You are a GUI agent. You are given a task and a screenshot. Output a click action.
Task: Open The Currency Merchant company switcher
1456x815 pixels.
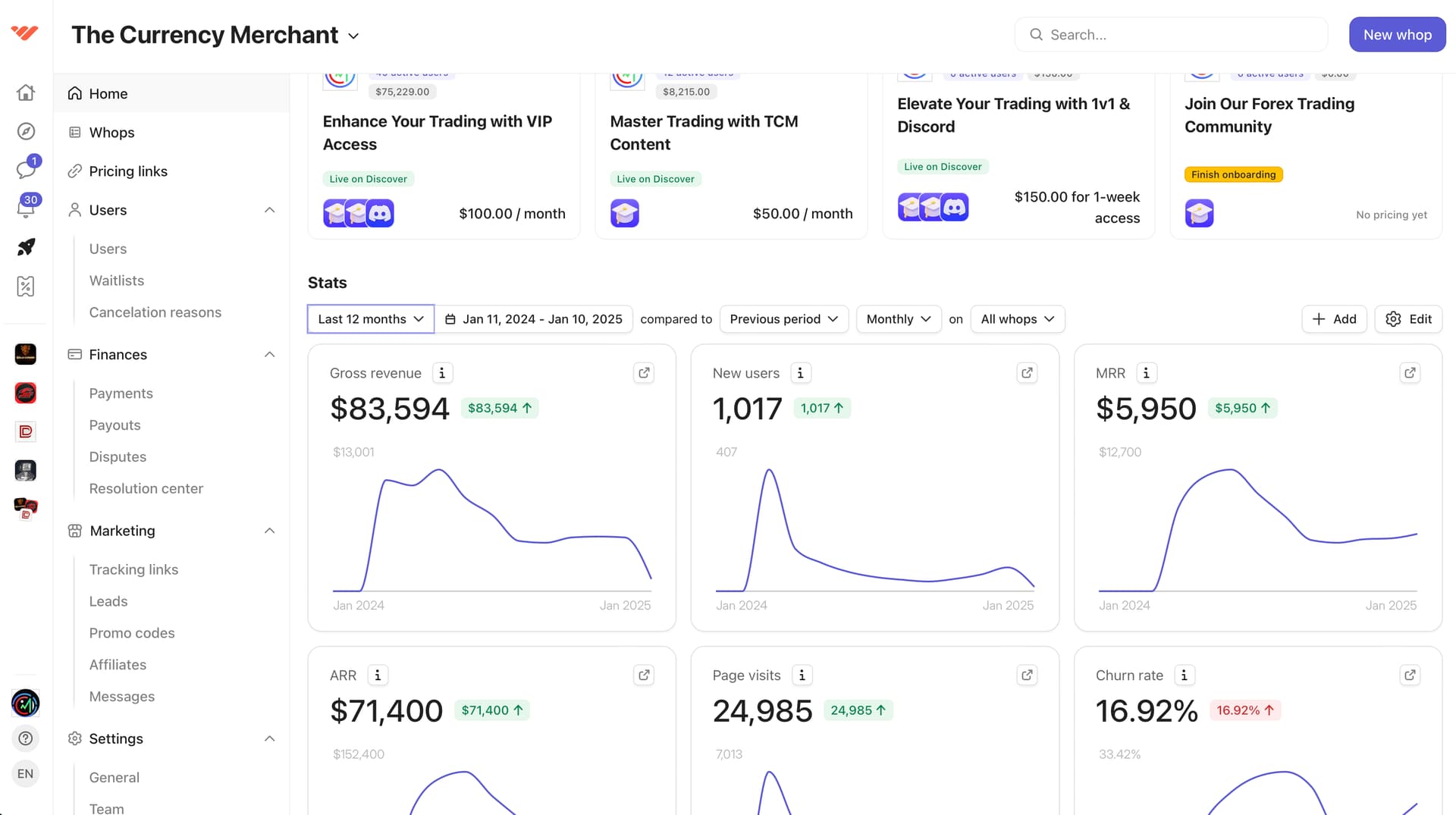pos(215,35)
